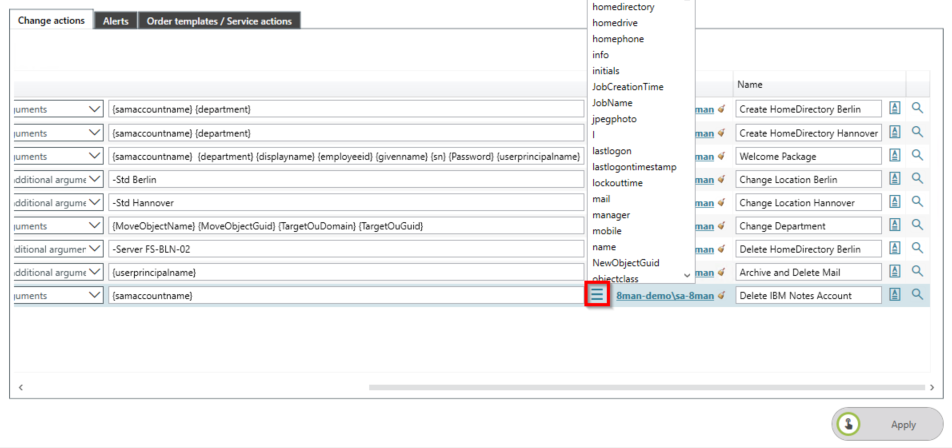Click broom icon beside 8man-demo\sa-8man credential
This screenshot has height=448, width=952.
pos(721,296)
